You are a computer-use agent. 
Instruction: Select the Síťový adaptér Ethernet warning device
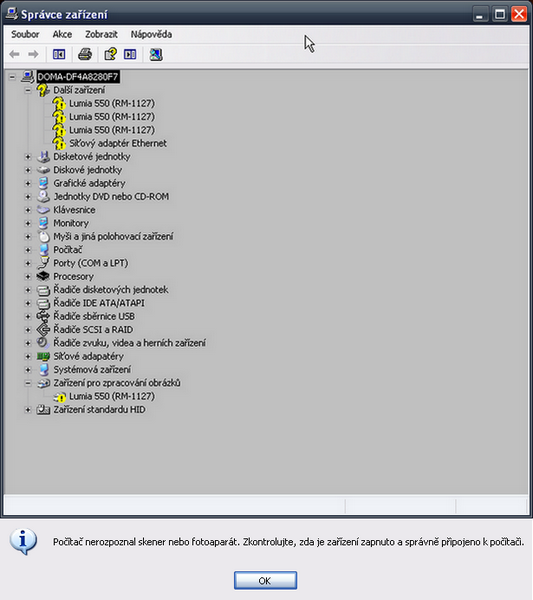coord(118,143)
